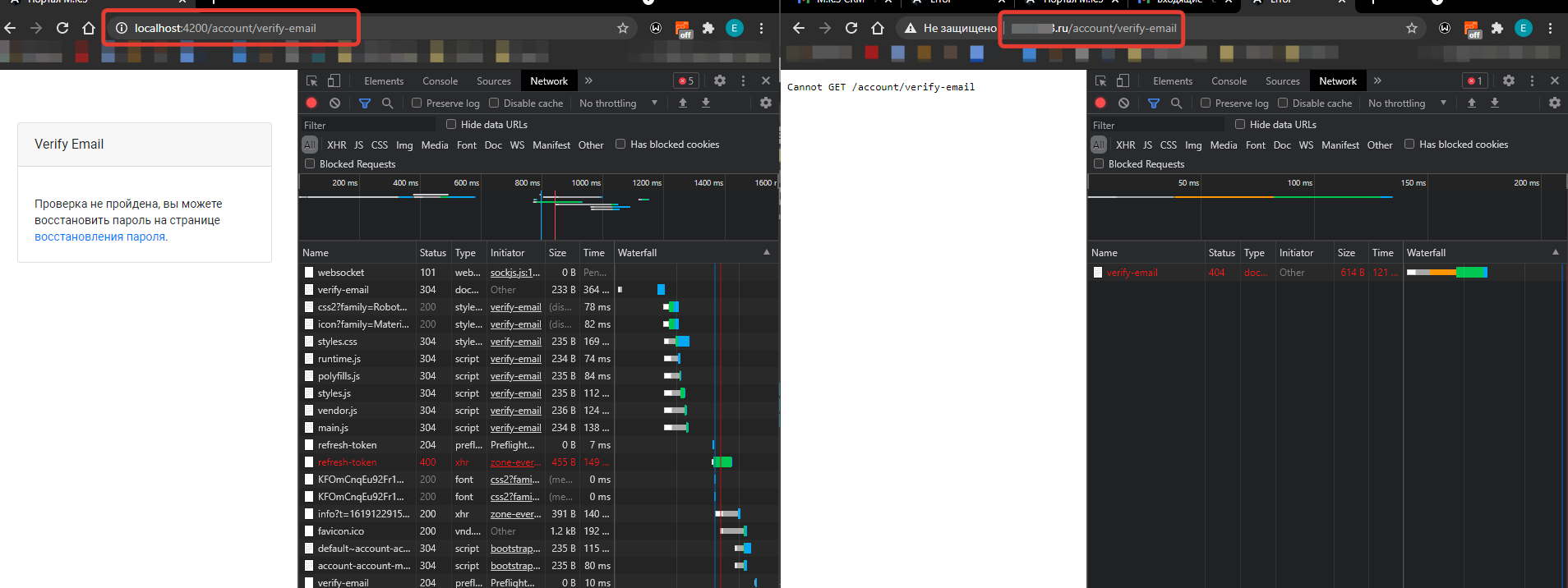
Task: Open the восстановления пароля link
Action: click(99, 237)
